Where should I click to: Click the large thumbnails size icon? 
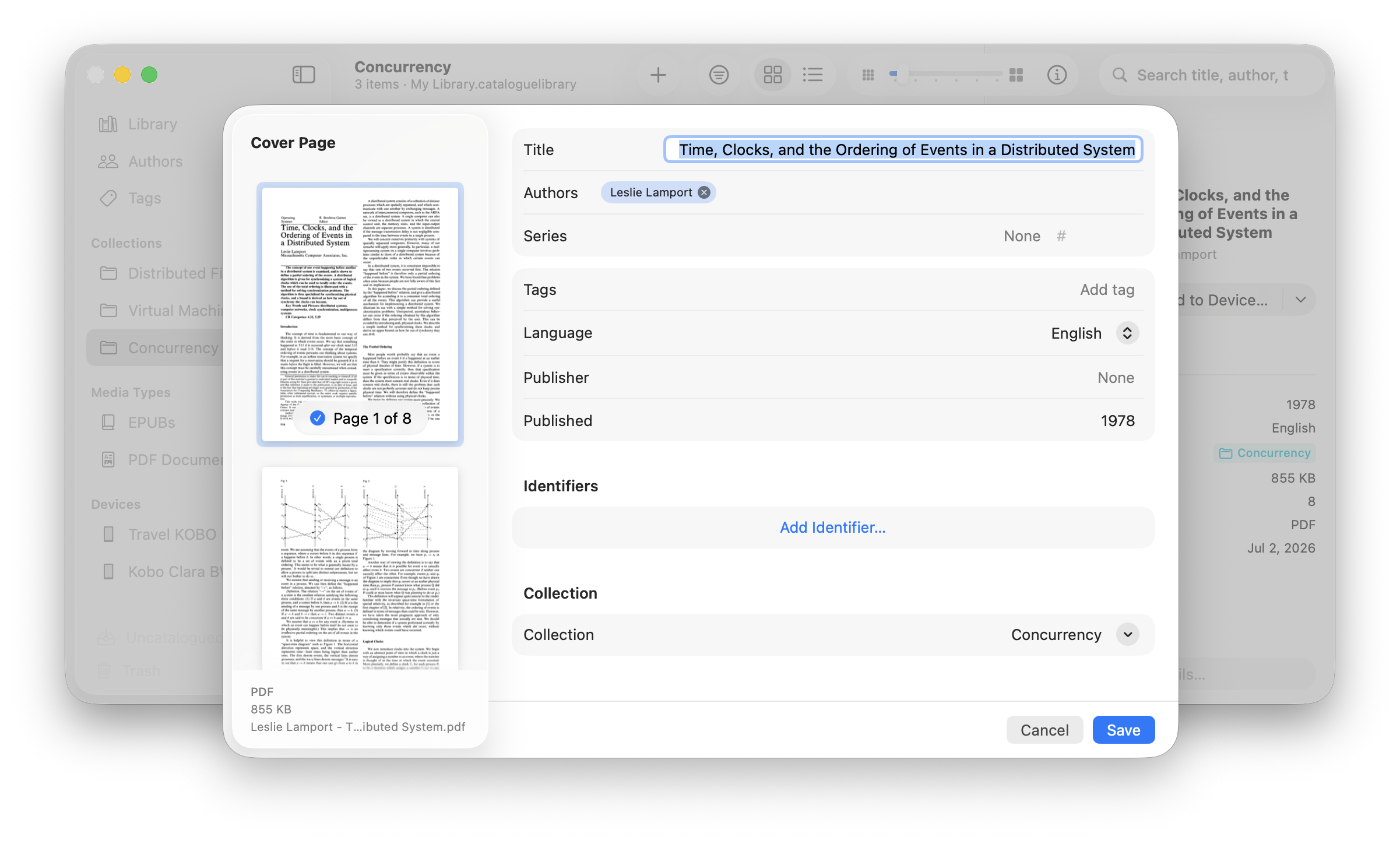[x=1016, y=75]
